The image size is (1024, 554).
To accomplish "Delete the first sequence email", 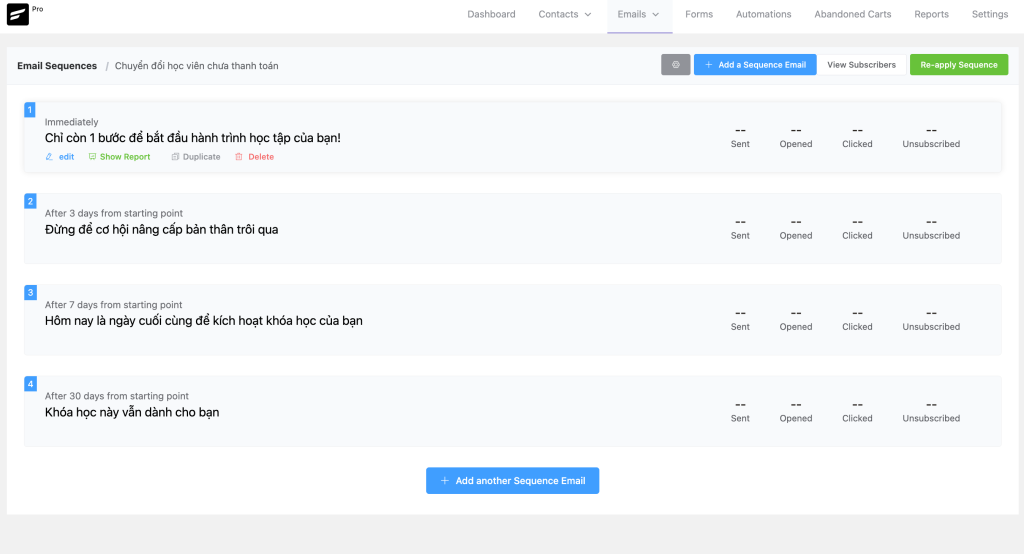I will pyautogui.click(x=254, y=157).
